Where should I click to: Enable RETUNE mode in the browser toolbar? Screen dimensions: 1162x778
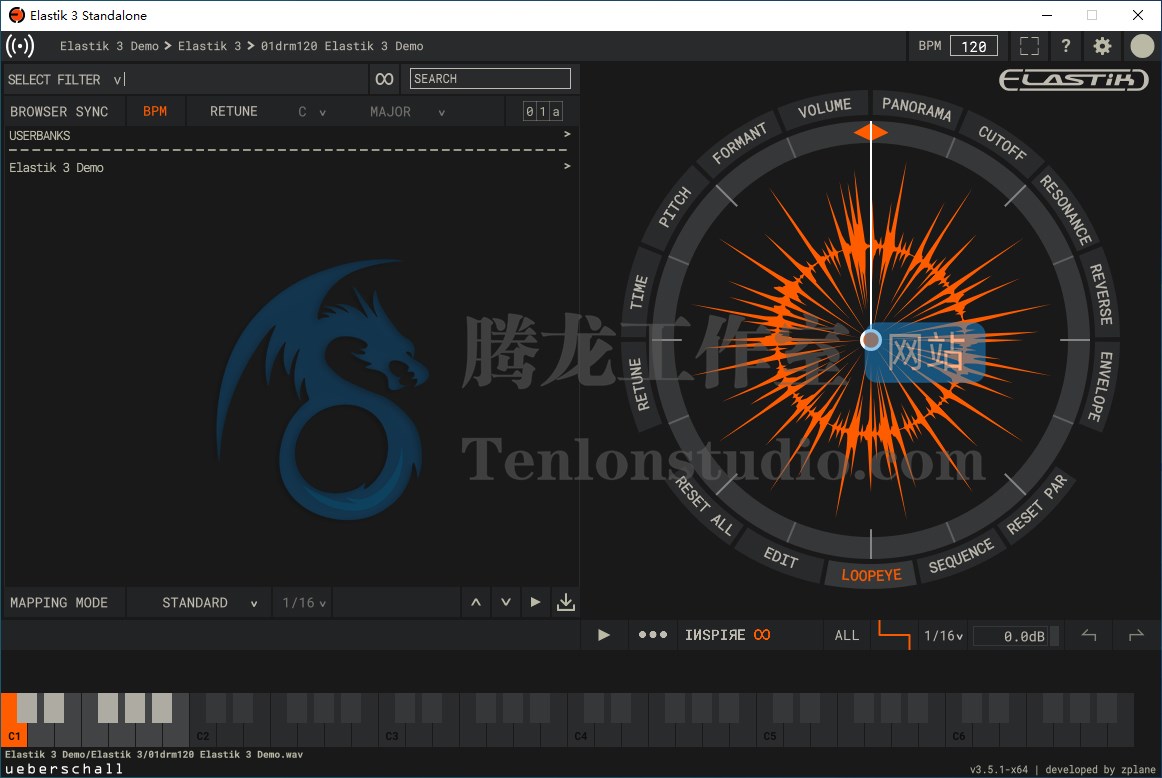[233, 111]
